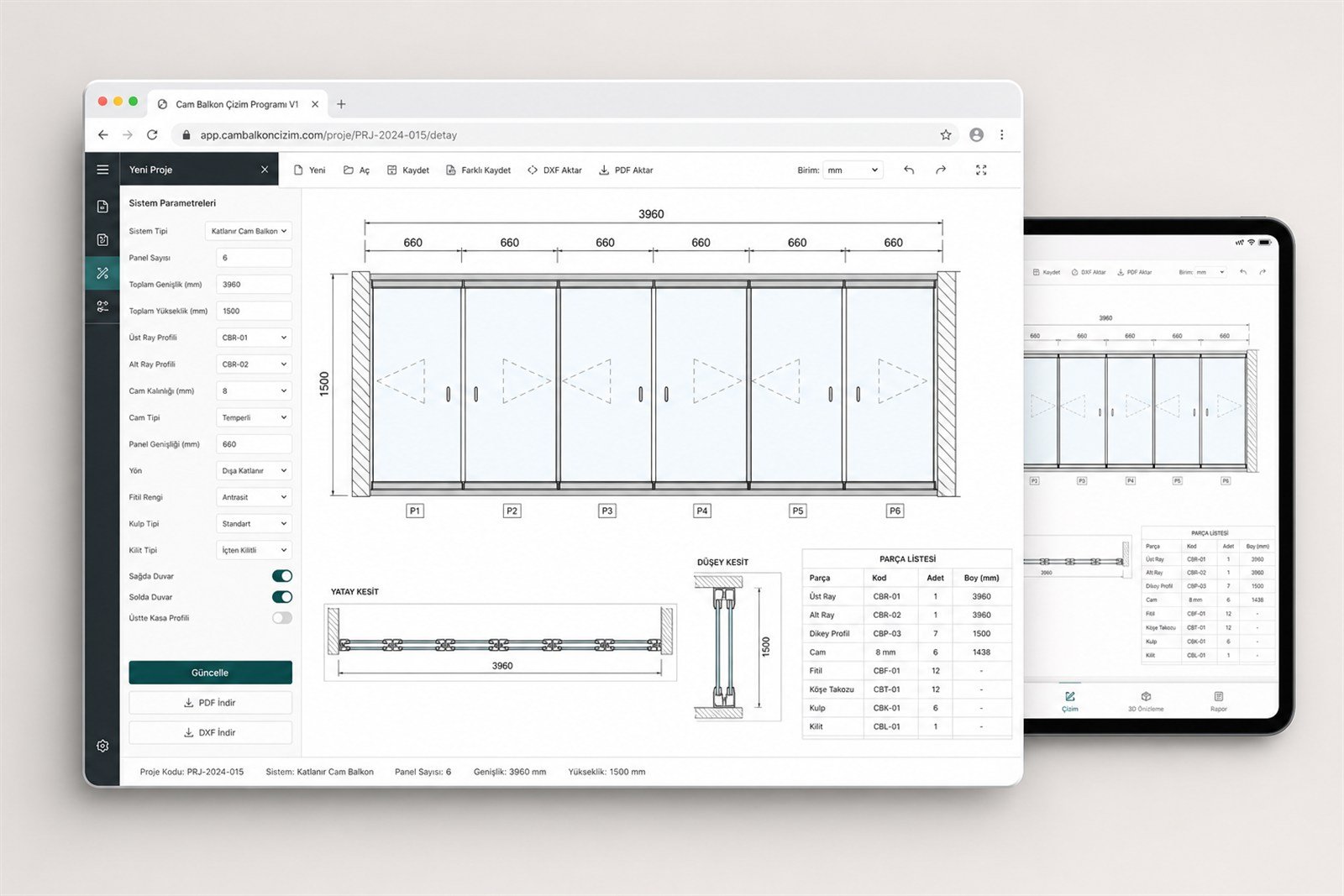Click the Dikey Profil row in parts list
This screenshot has height=896, width=1344.
(x=907, y=634)
